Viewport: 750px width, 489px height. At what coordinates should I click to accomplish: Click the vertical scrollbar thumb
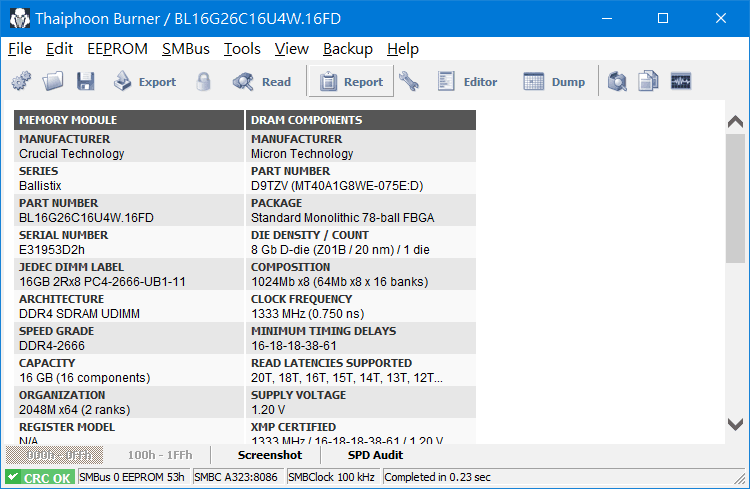[735, 198]
